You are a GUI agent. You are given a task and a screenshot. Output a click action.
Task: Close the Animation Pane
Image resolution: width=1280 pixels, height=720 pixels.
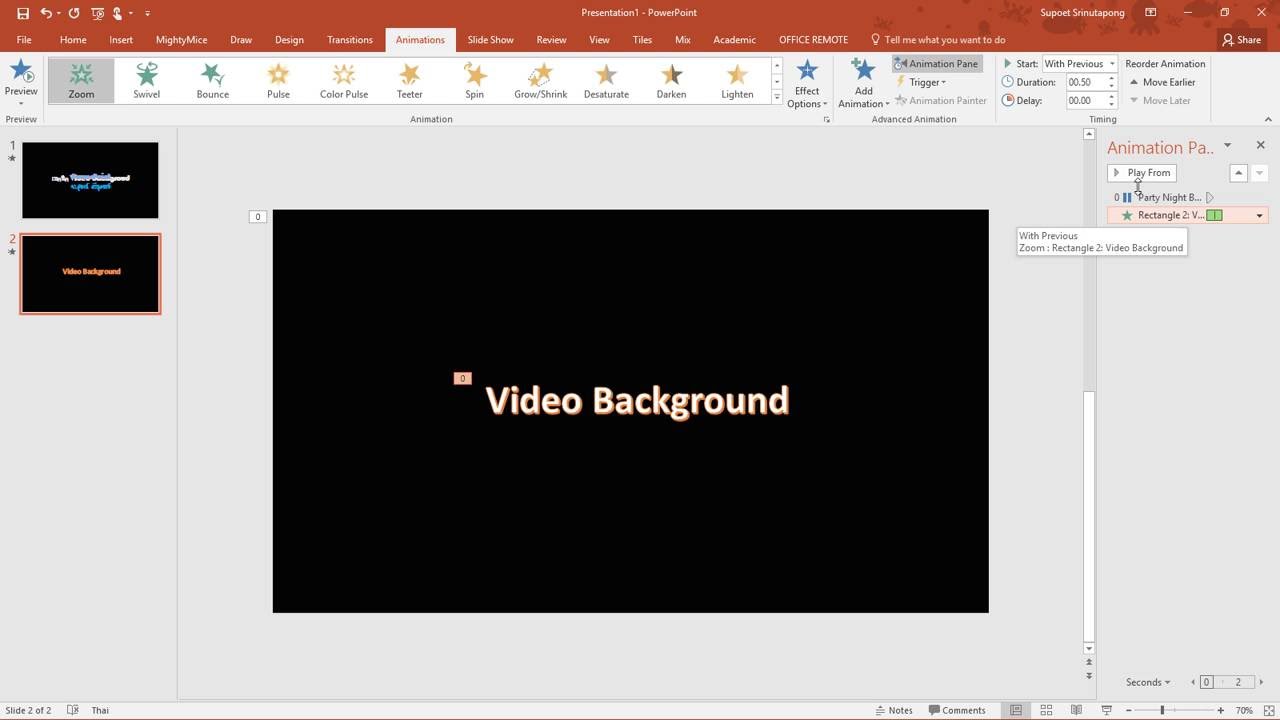click(1260, 145)
